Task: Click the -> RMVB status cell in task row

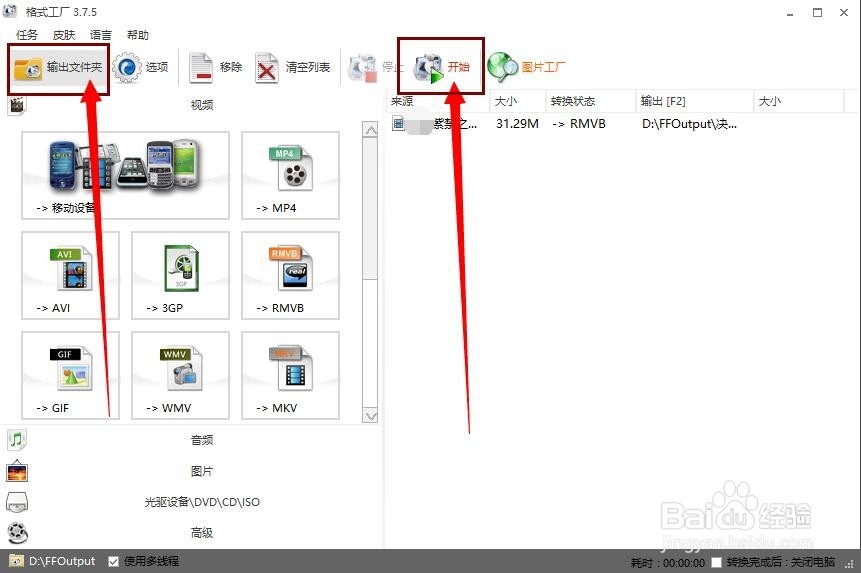Action: point(579,124)
